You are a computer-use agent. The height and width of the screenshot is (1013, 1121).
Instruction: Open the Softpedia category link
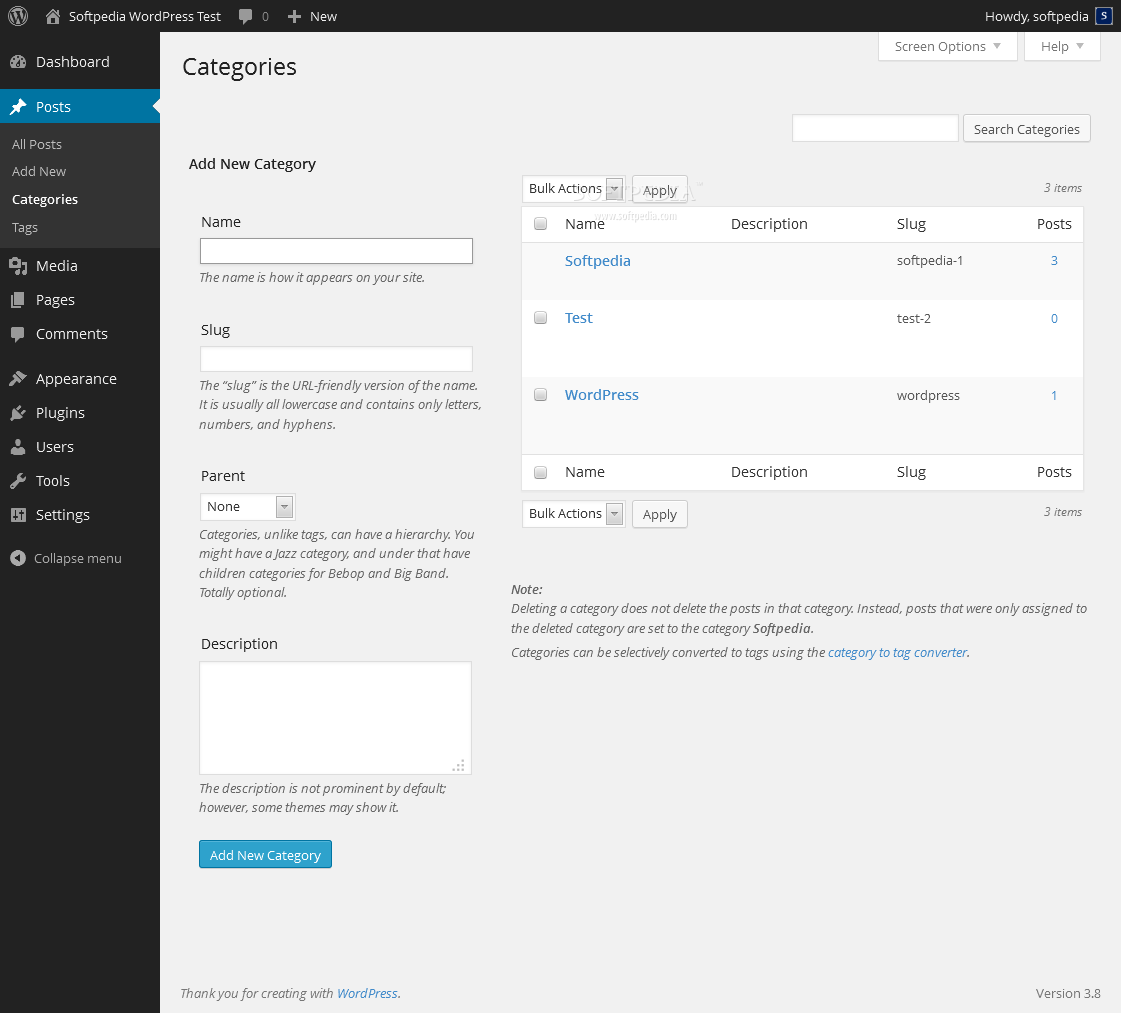pos(598,261)
